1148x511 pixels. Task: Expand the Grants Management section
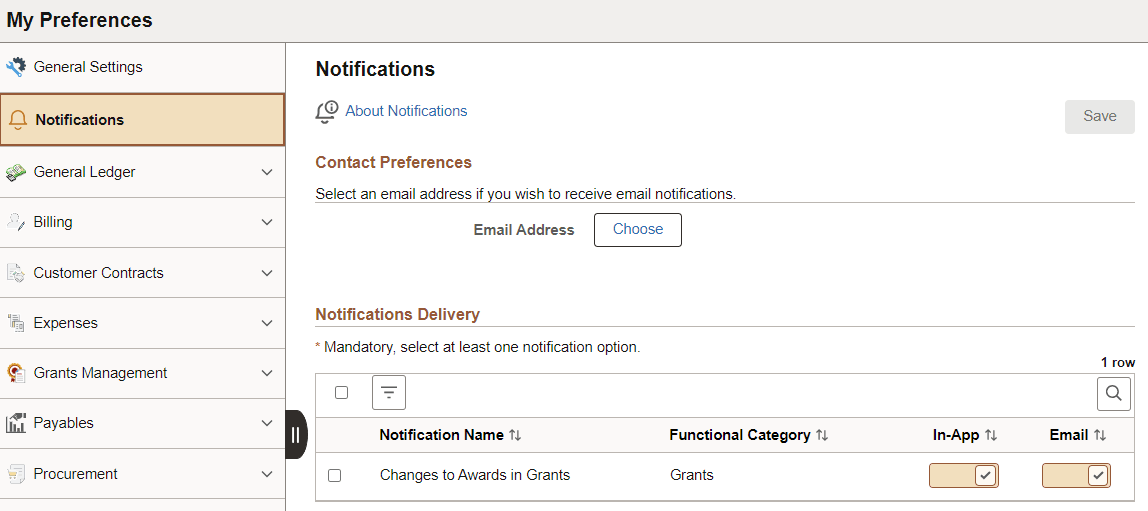click(267, 373)
